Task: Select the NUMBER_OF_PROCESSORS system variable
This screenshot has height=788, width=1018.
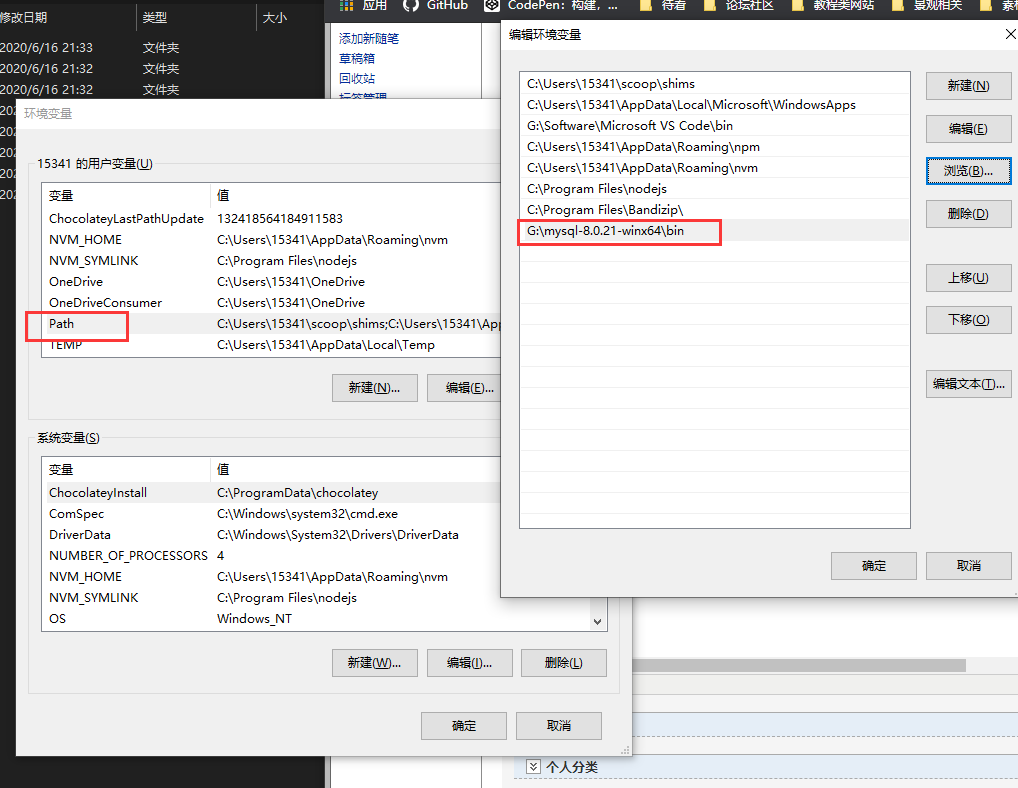Action: click(273, 556)
